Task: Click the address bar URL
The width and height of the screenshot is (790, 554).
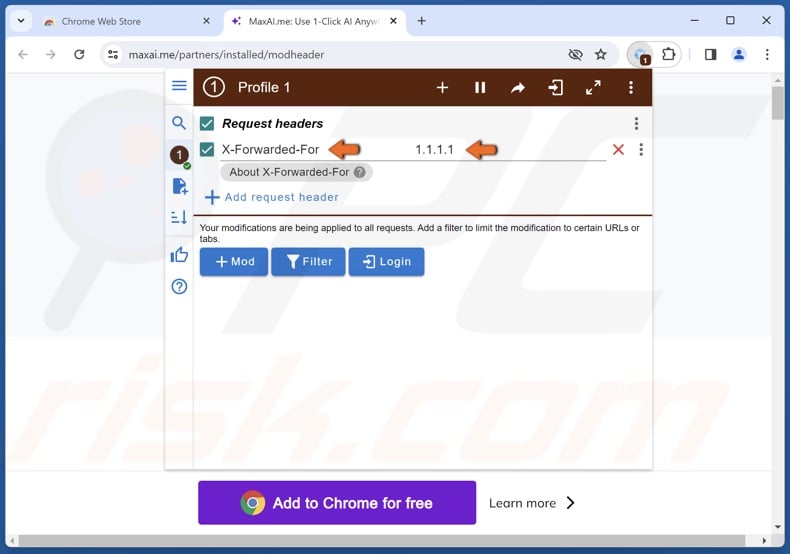Action: coord(226,54)
